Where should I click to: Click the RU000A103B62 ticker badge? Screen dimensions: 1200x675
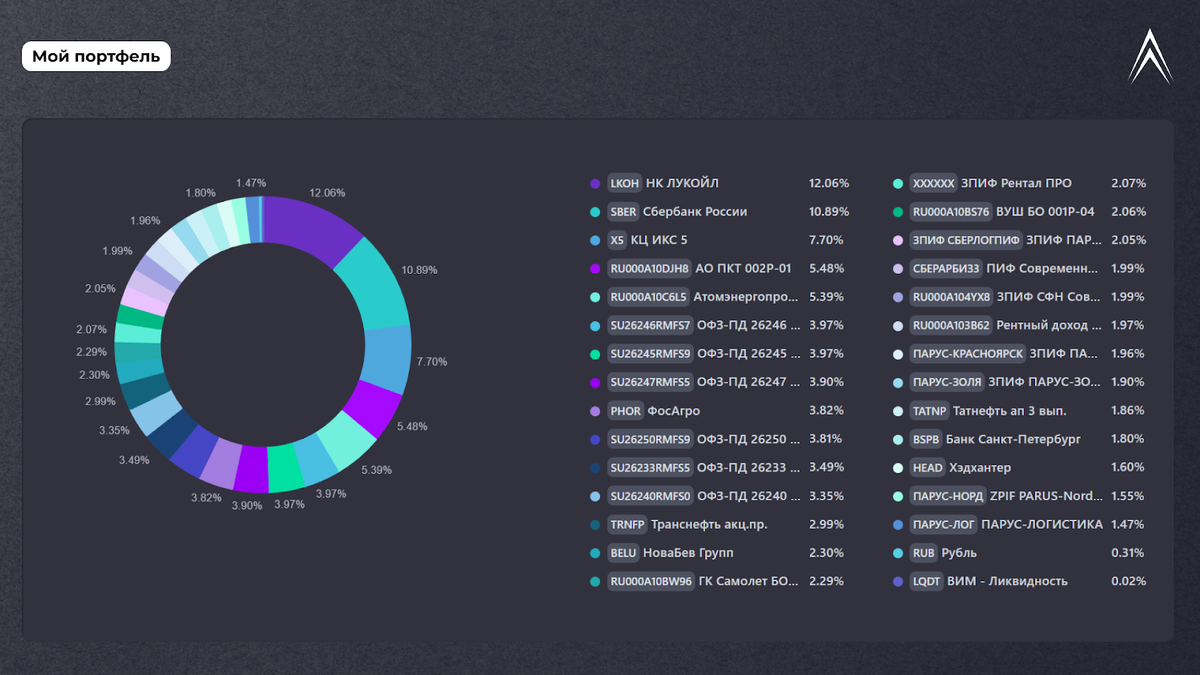(951, 325)
